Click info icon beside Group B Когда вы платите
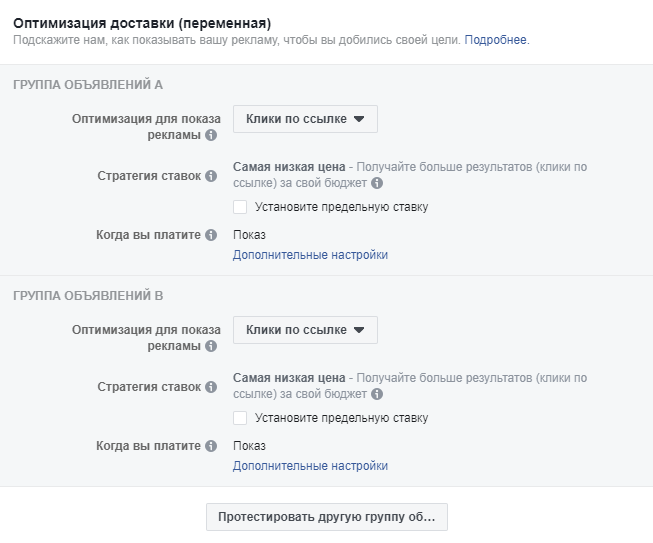Image resolution: width=653 pixels, height=543 pixels. [x=211, y=446]
